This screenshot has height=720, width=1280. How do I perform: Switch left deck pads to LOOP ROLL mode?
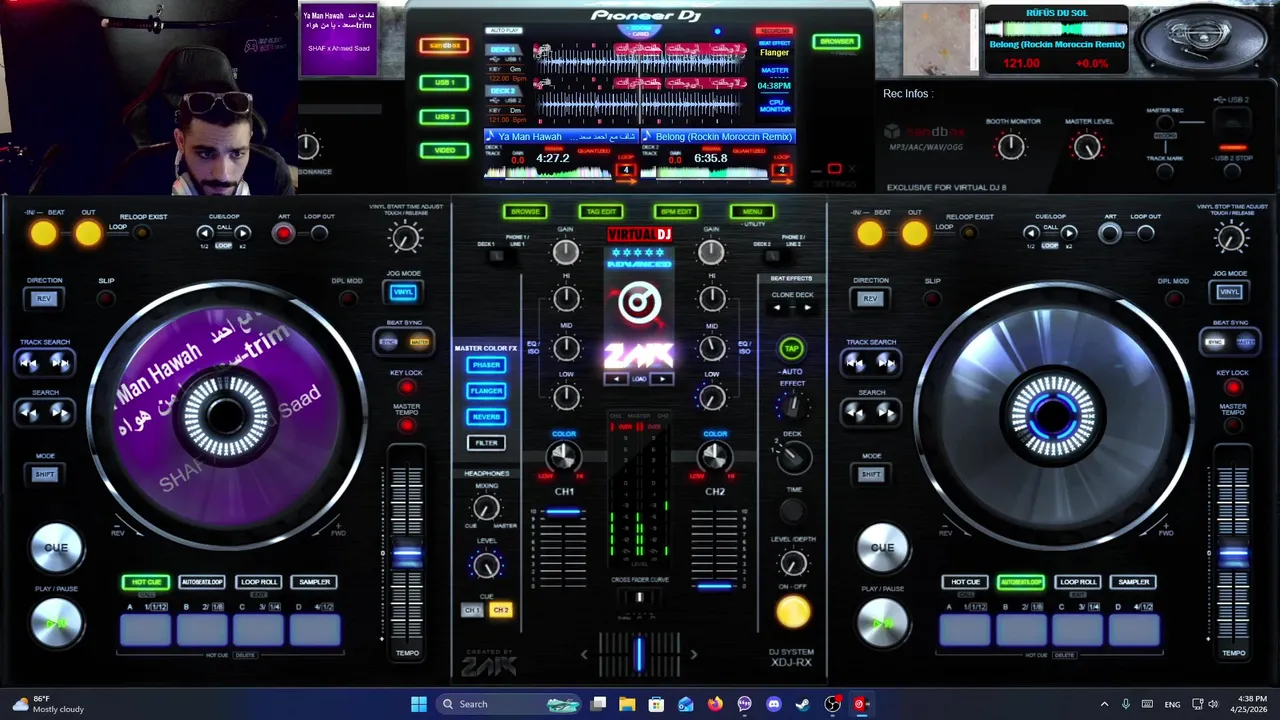258,582
